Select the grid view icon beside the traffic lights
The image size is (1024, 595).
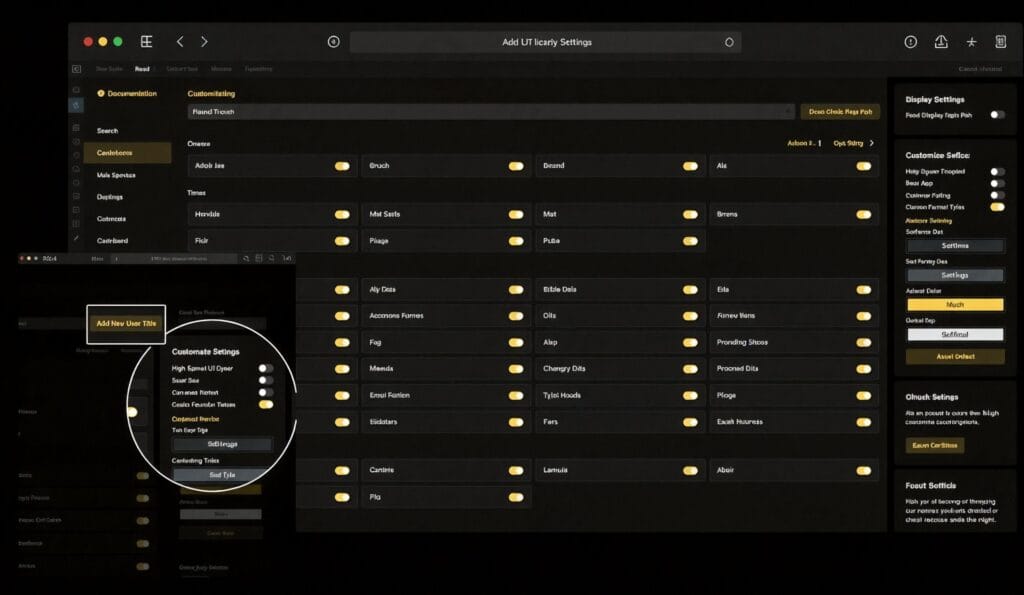146,42
